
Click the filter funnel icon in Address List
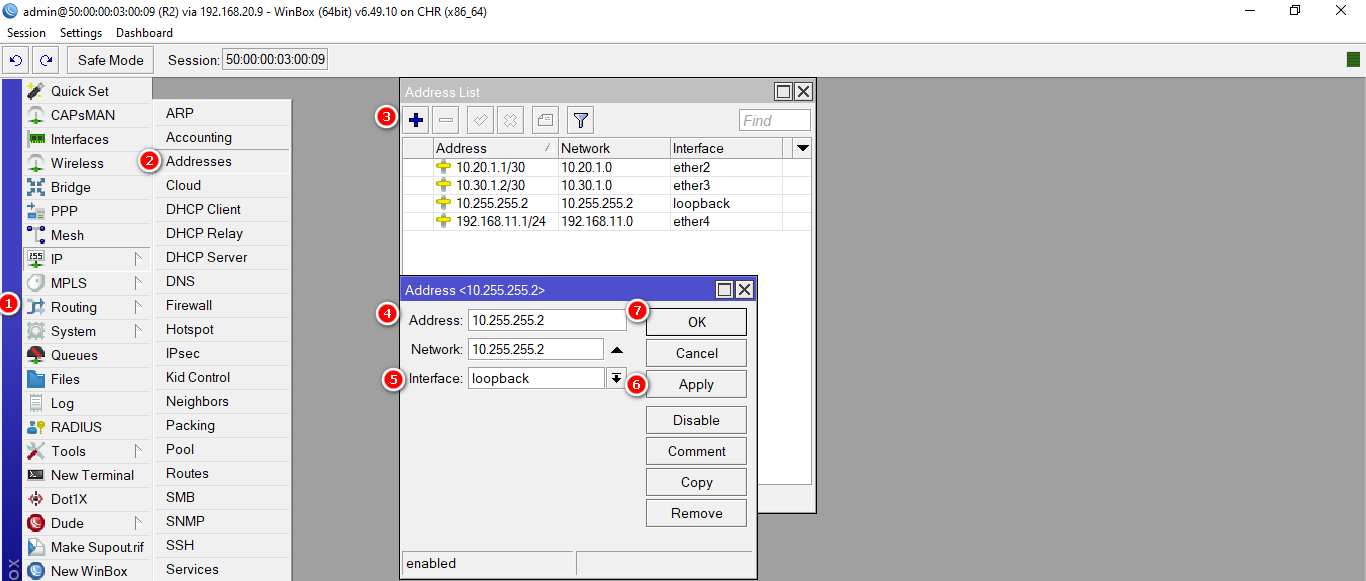pyautogui.click(x=580, y=121)
